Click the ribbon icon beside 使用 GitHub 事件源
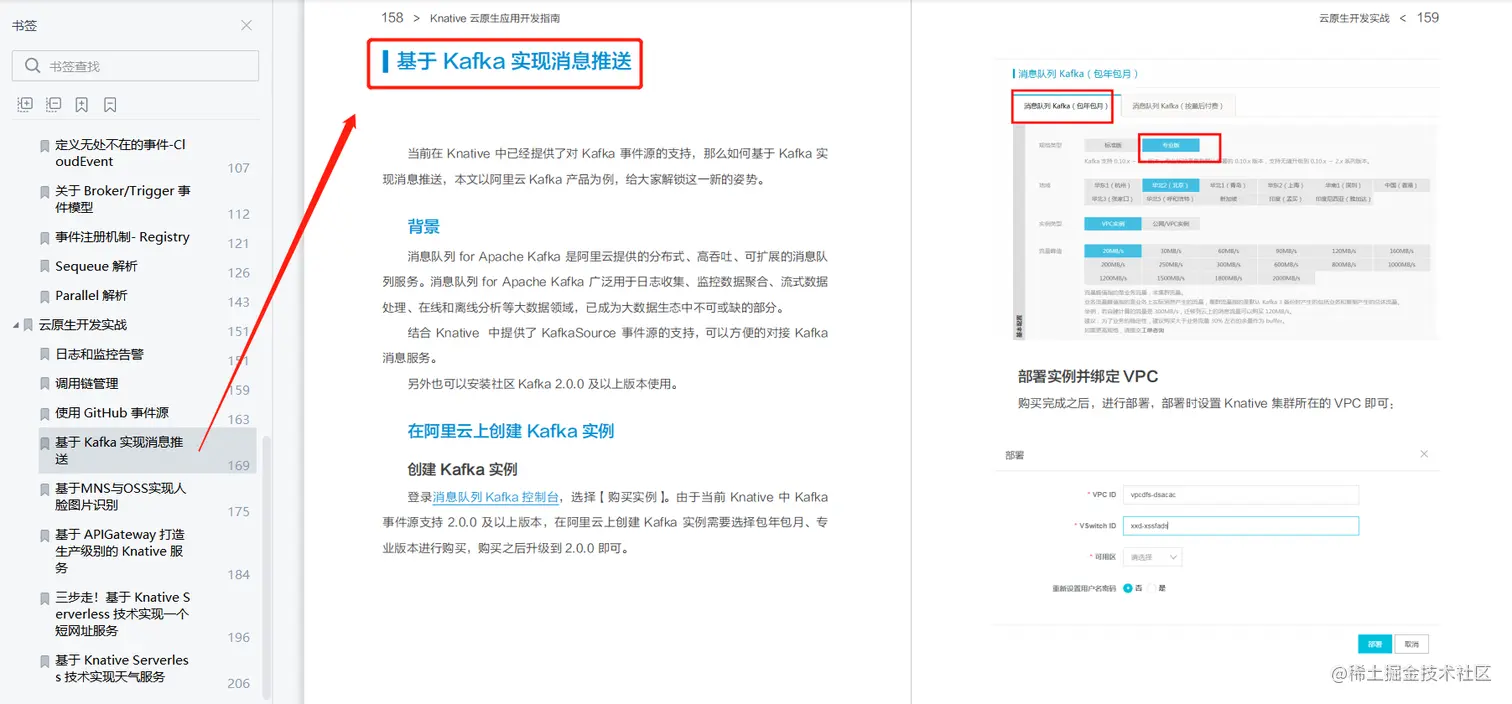The height and width of the screenshot is (704, 1512). (x=44, y=413)
